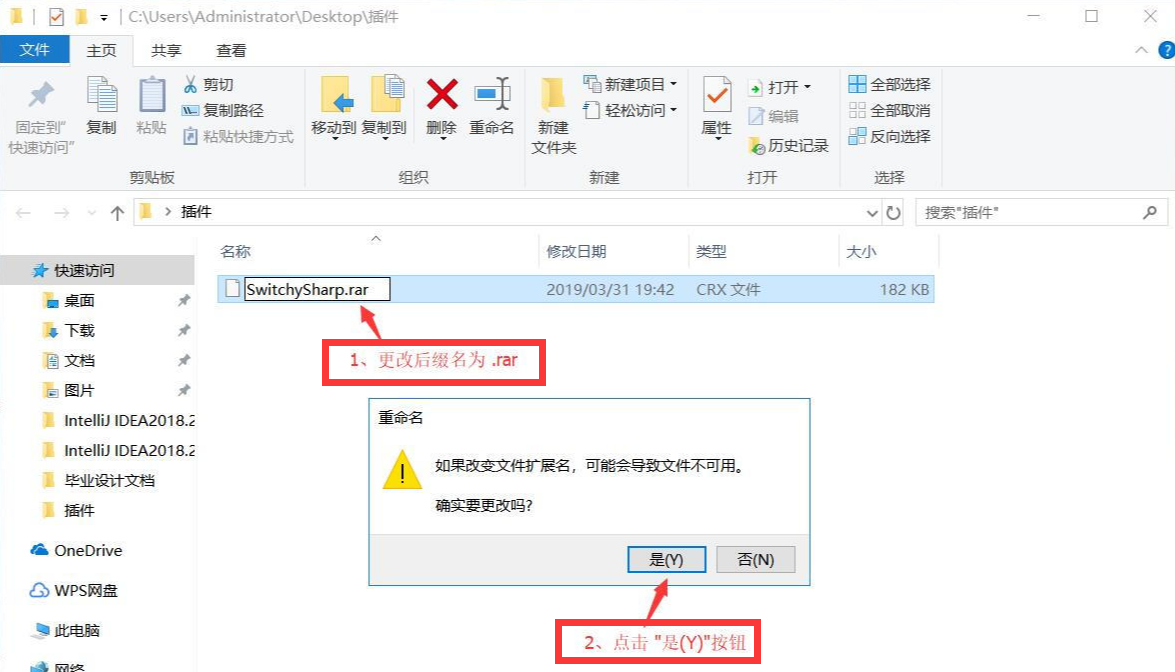Confirm the rename with the 是(Y) button
1175x672 pixels.
coord(666,560)
